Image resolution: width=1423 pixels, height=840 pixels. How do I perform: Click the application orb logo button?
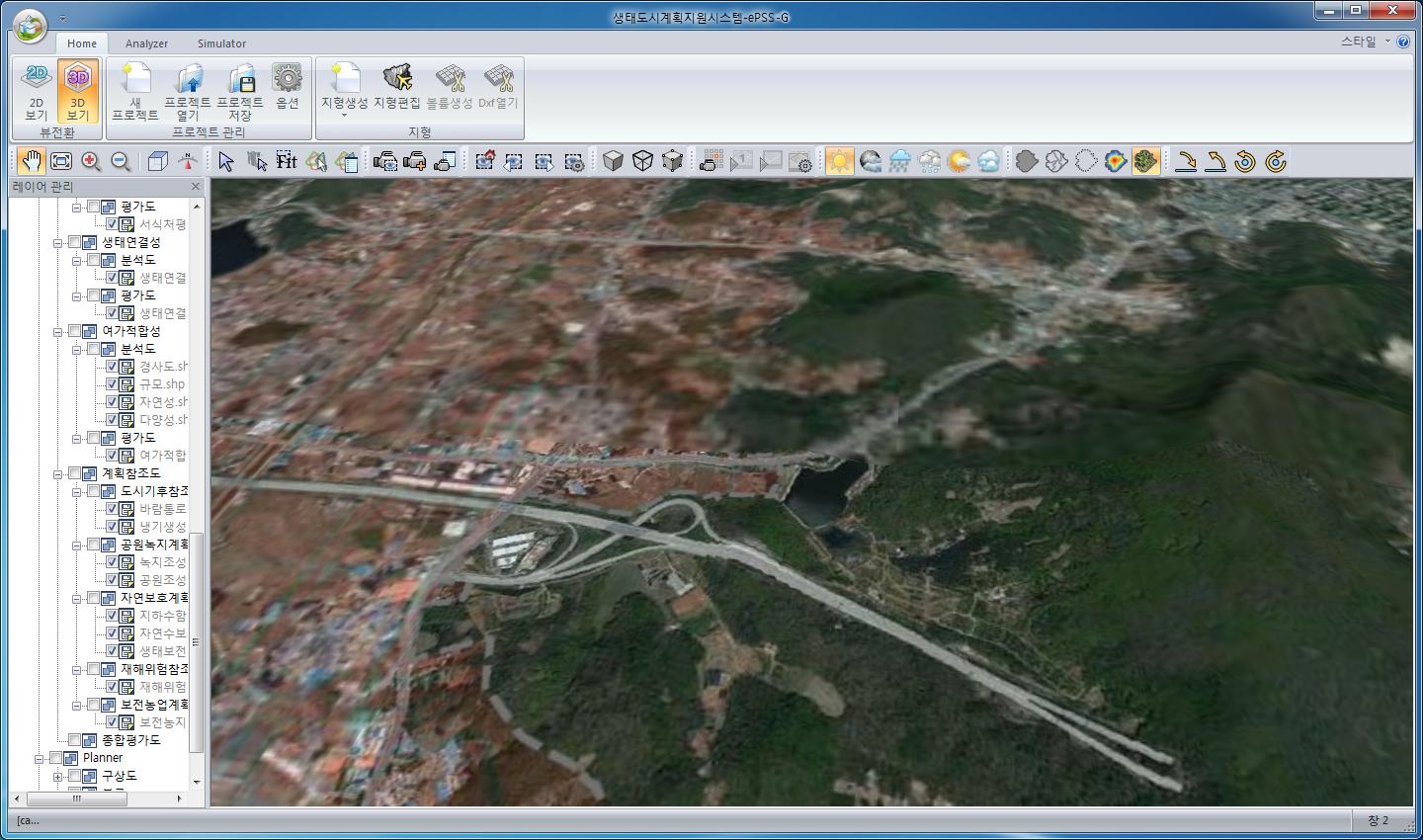(31, 26)
